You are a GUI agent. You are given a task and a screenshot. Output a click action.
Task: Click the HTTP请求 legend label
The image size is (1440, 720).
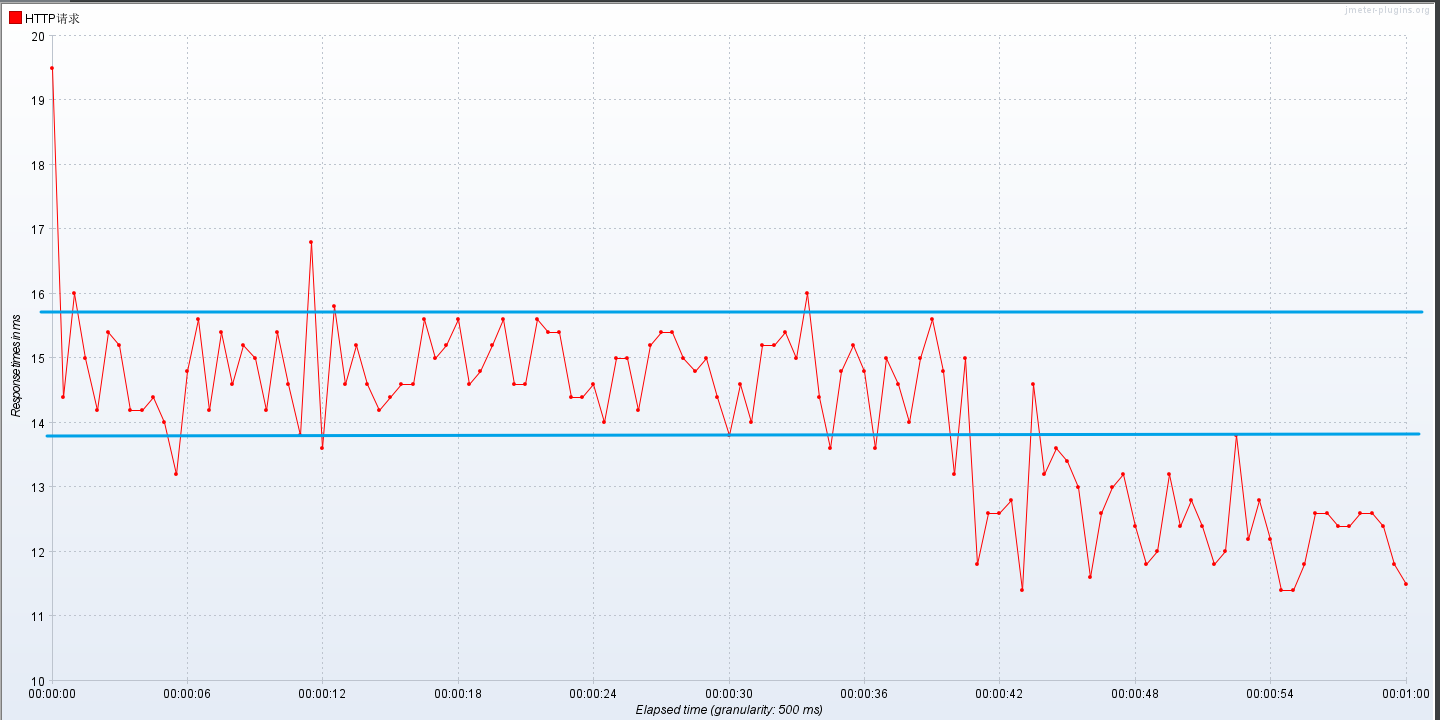(x=52, y=18)
